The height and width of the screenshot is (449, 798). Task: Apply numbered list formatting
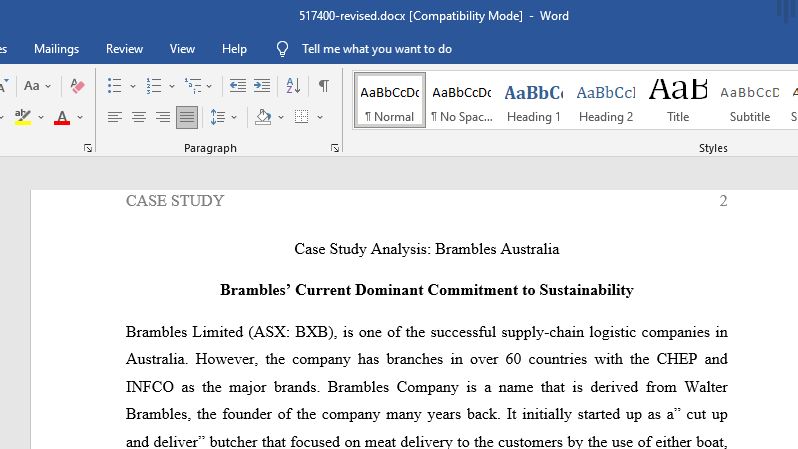pos(154,86)
